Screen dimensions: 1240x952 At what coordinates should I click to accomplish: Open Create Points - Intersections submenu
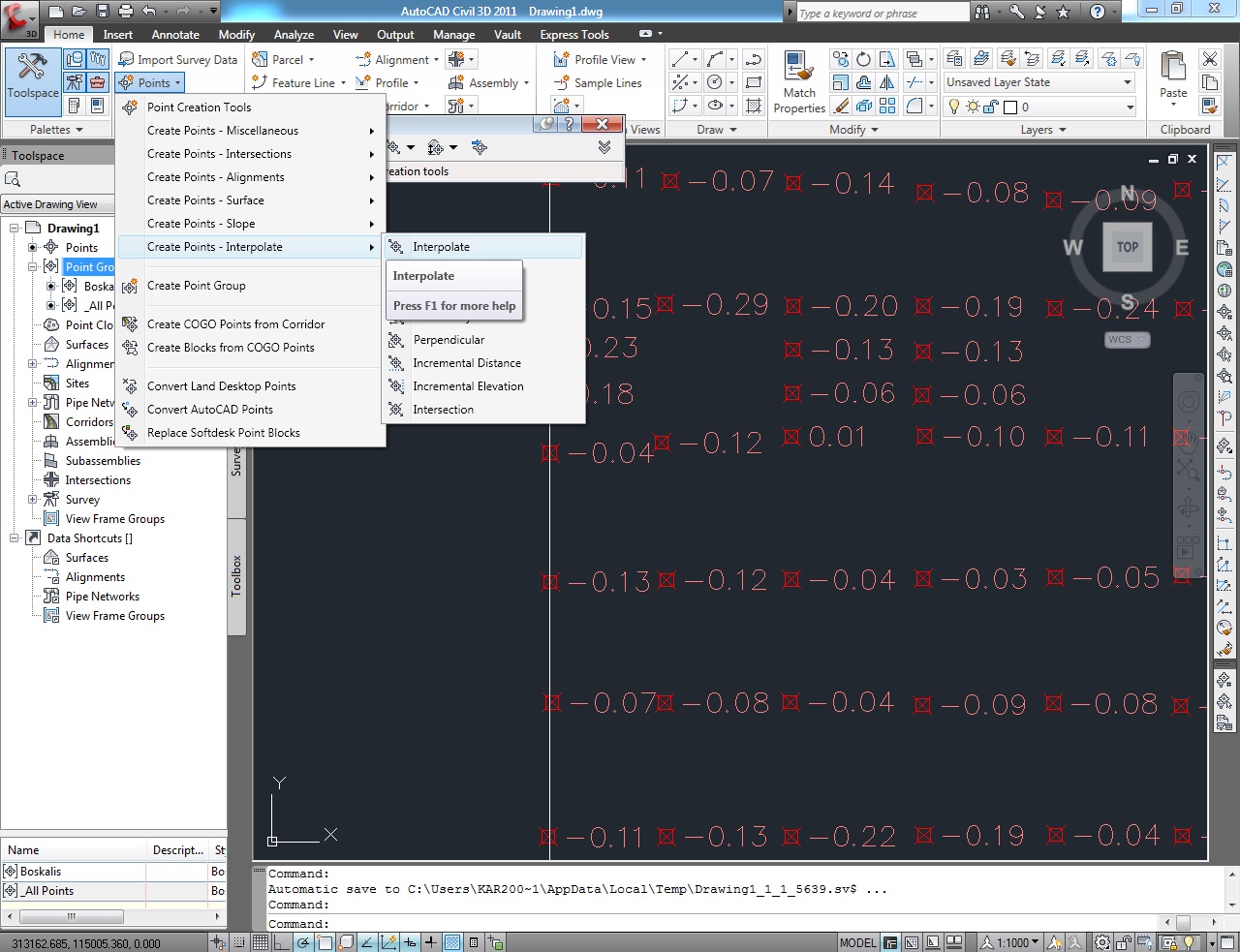click(x=252, y=154)
